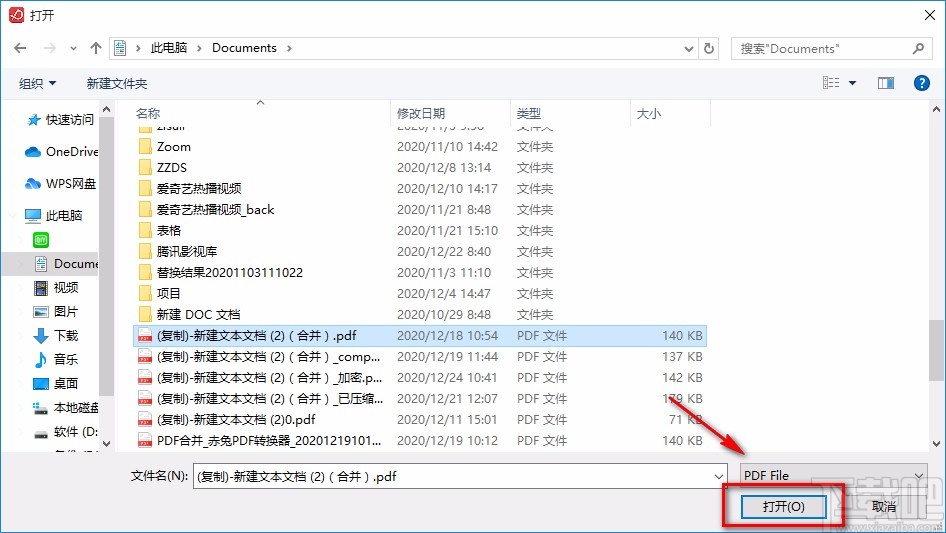Click the green iQiyi sidebar icon
Viewport: 946px width, 533px height.
pos(40,240)
